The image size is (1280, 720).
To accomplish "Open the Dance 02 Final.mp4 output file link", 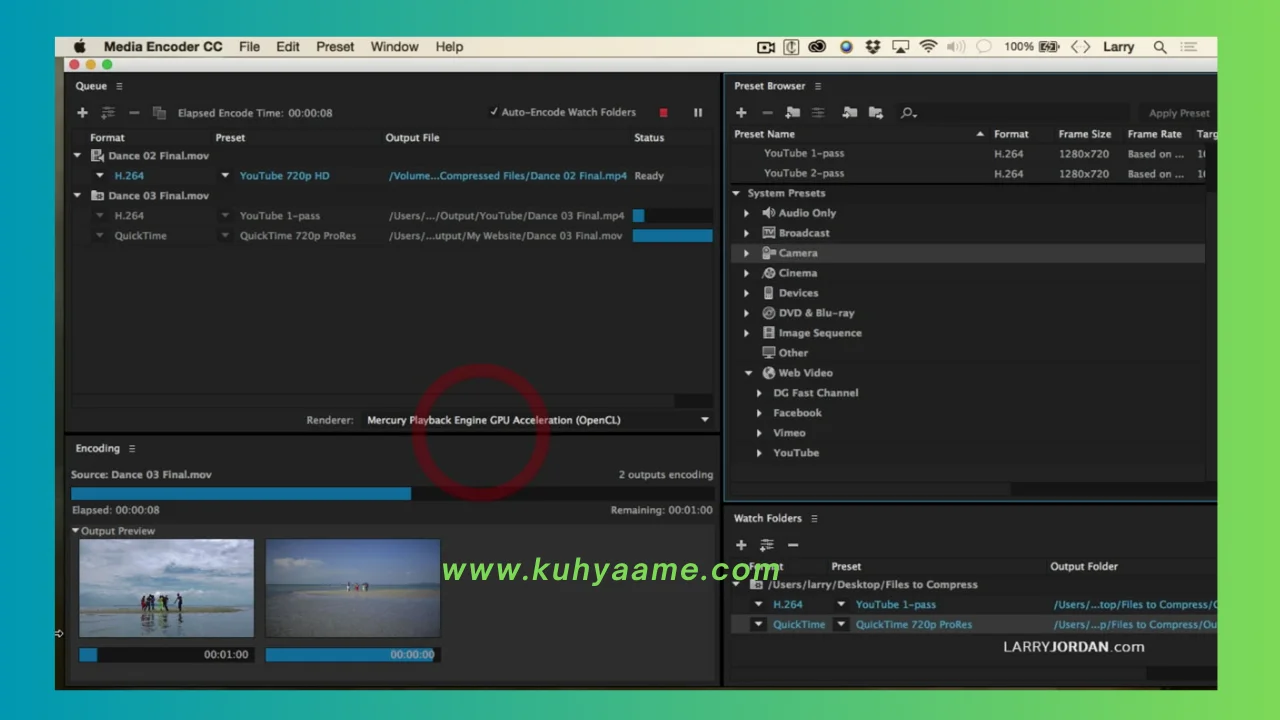I will coord(508,176).
